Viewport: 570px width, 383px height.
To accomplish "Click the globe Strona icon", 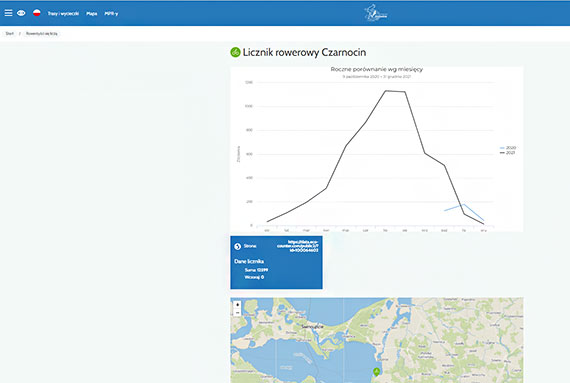I will (238, 246).
